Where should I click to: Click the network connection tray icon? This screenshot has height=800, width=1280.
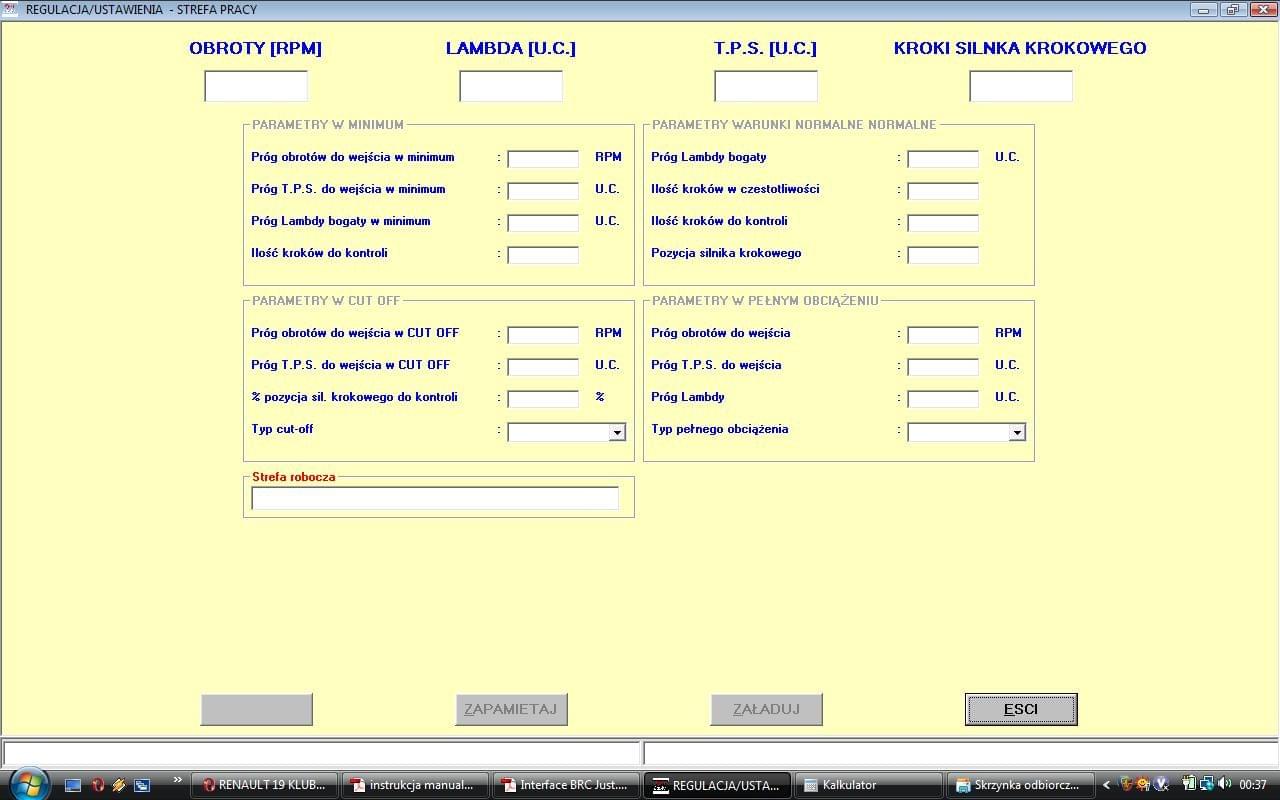pos(1207,785)
